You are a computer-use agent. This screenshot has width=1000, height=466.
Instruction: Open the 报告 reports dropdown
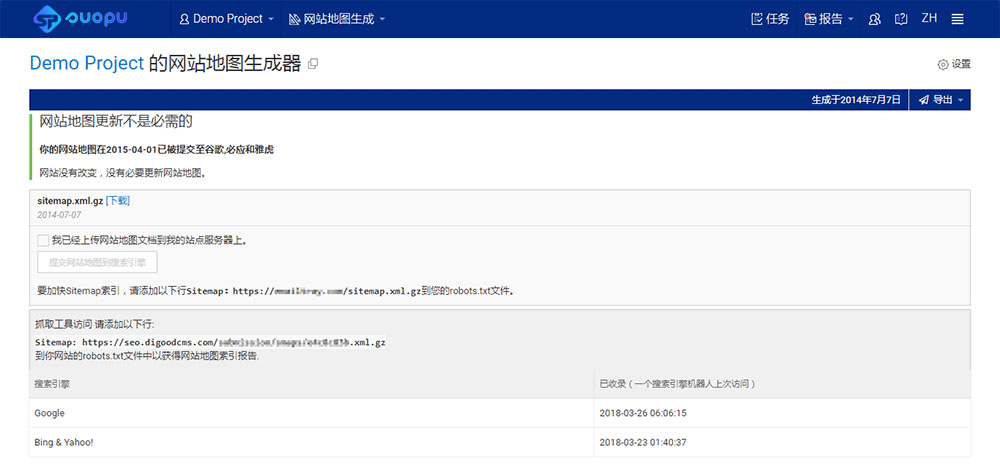tap(828, 18)
